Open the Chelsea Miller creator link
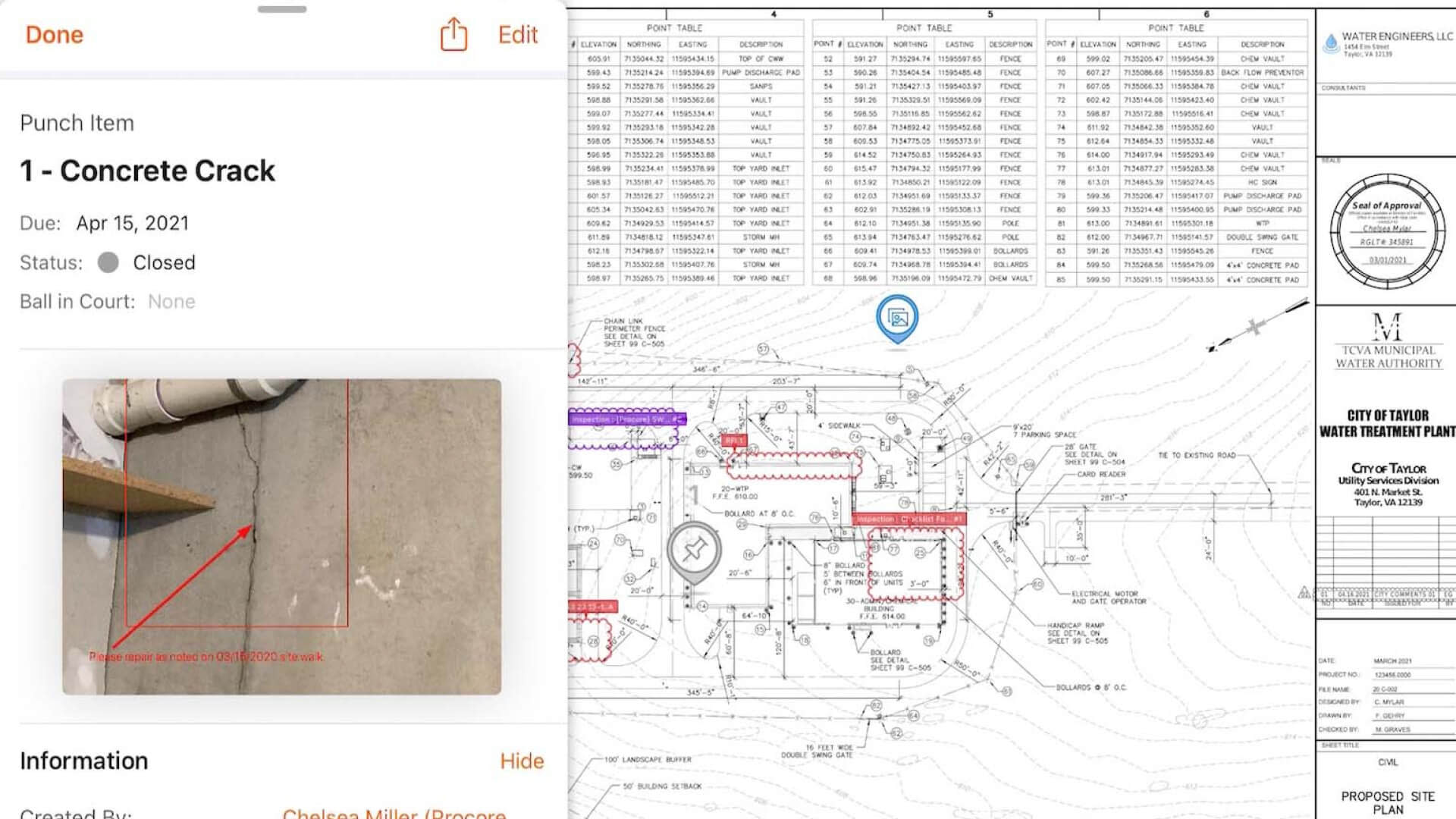Screen dimensions: 1456x819 (x=394, y=813)
